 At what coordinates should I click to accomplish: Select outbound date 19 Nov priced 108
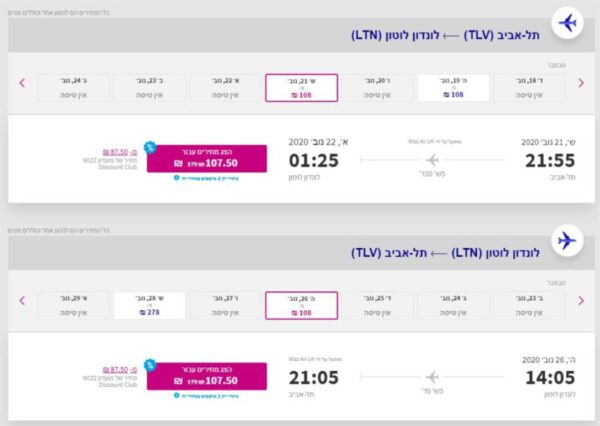(x=453, y=88)
